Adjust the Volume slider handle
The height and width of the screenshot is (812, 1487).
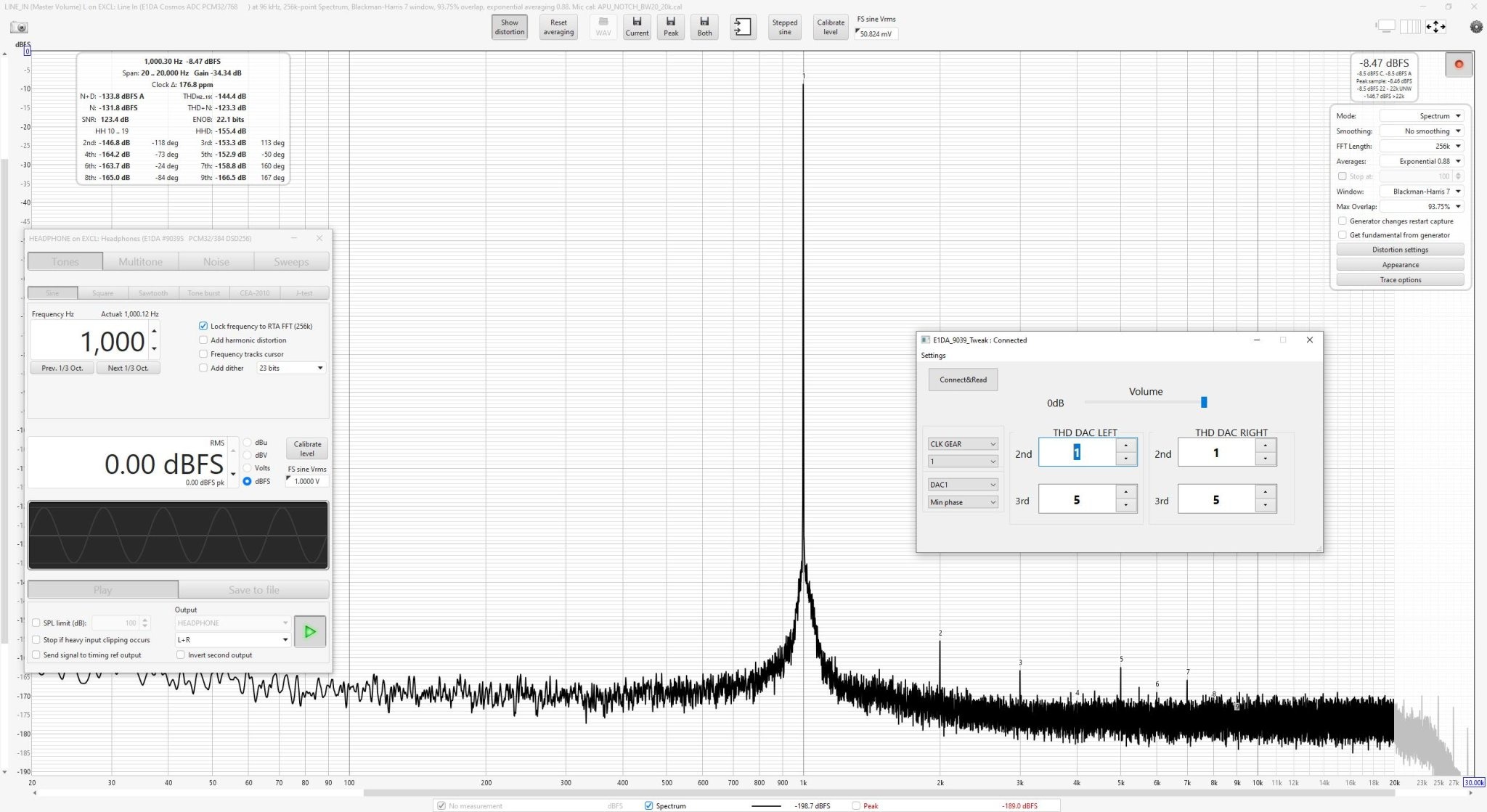(1204, 402)
